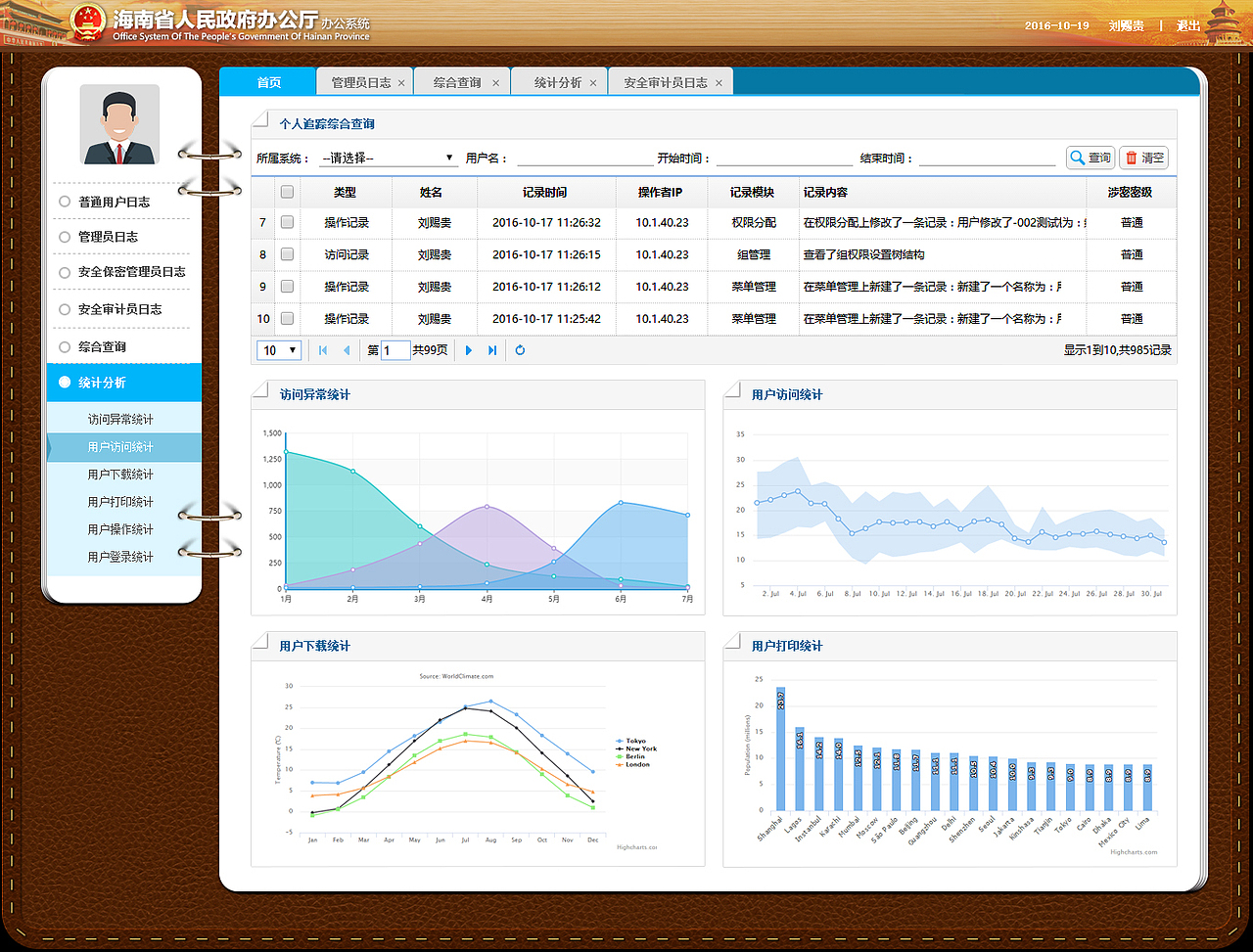Check row 10 checkbox

point(287,319)
